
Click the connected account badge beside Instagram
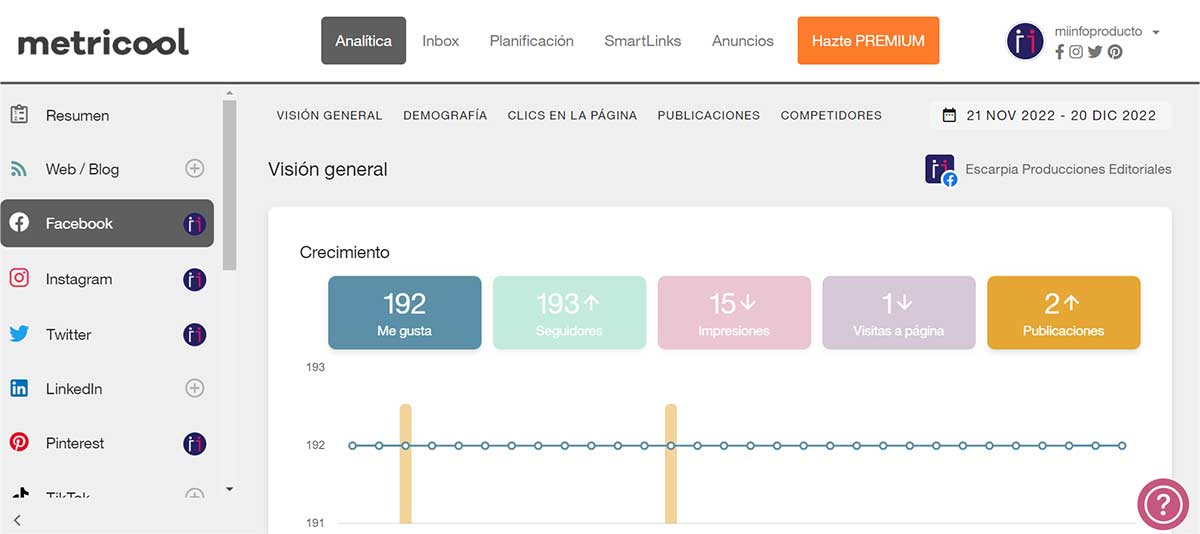point(195,279)
